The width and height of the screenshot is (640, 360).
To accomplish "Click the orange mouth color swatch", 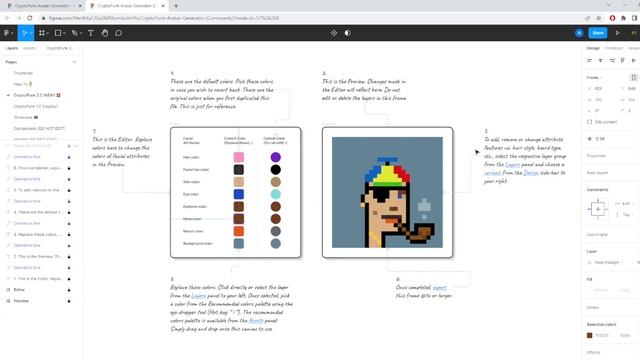I will tap(239, 231).
